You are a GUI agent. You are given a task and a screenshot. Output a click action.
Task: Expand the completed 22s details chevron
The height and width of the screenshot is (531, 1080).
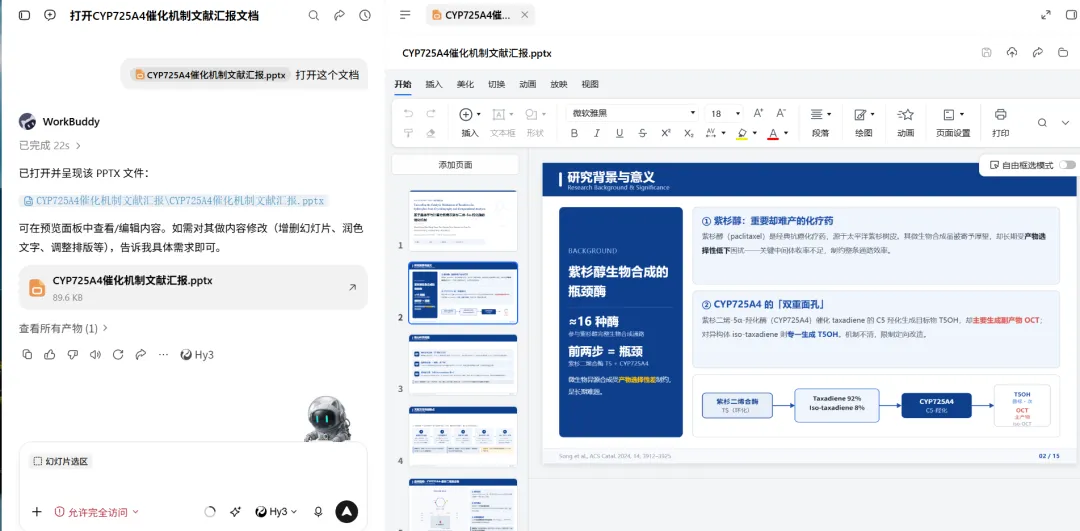79,145
